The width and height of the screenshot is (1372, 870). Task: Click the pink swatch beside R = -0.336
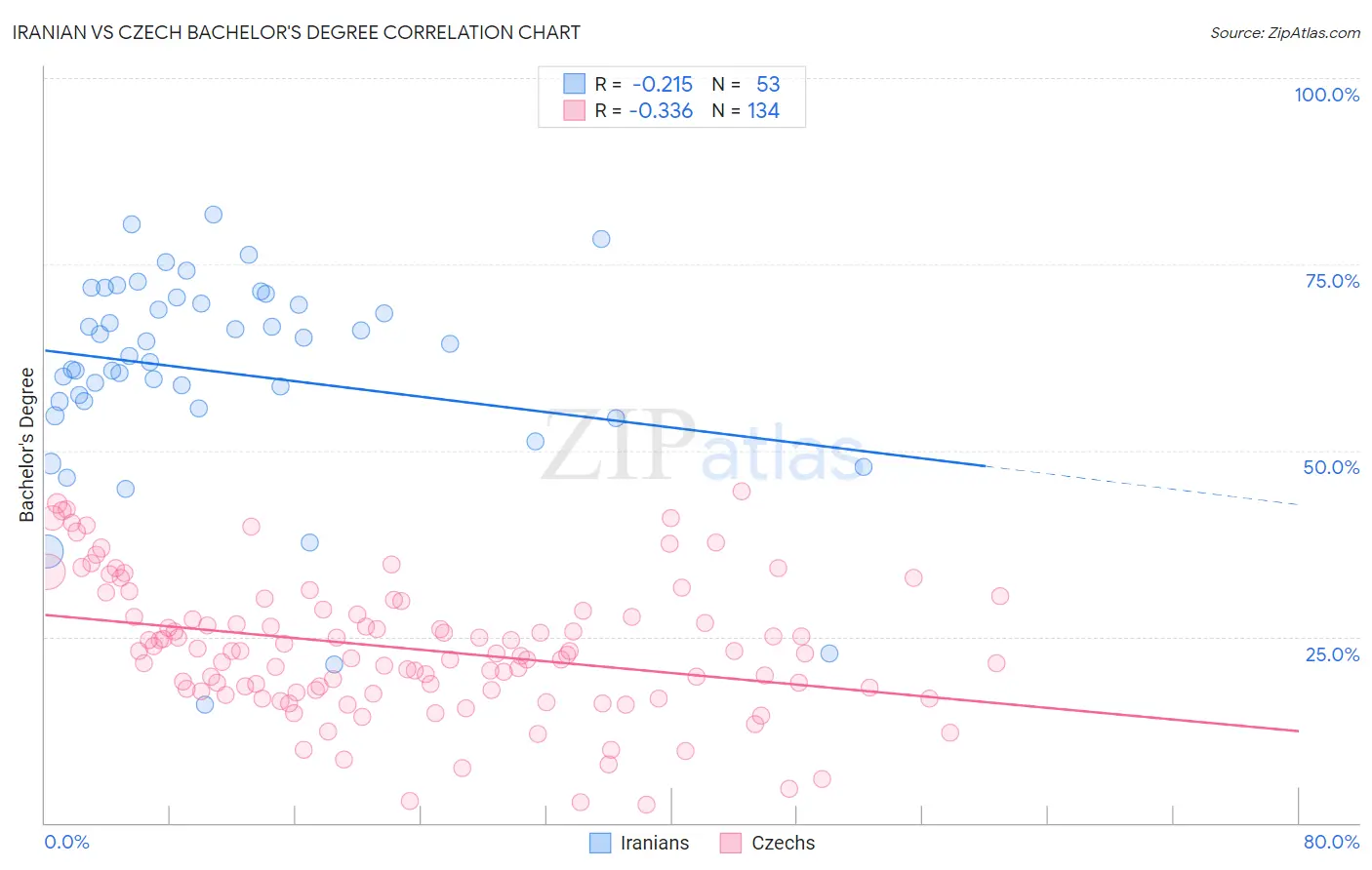click(574, 110)
